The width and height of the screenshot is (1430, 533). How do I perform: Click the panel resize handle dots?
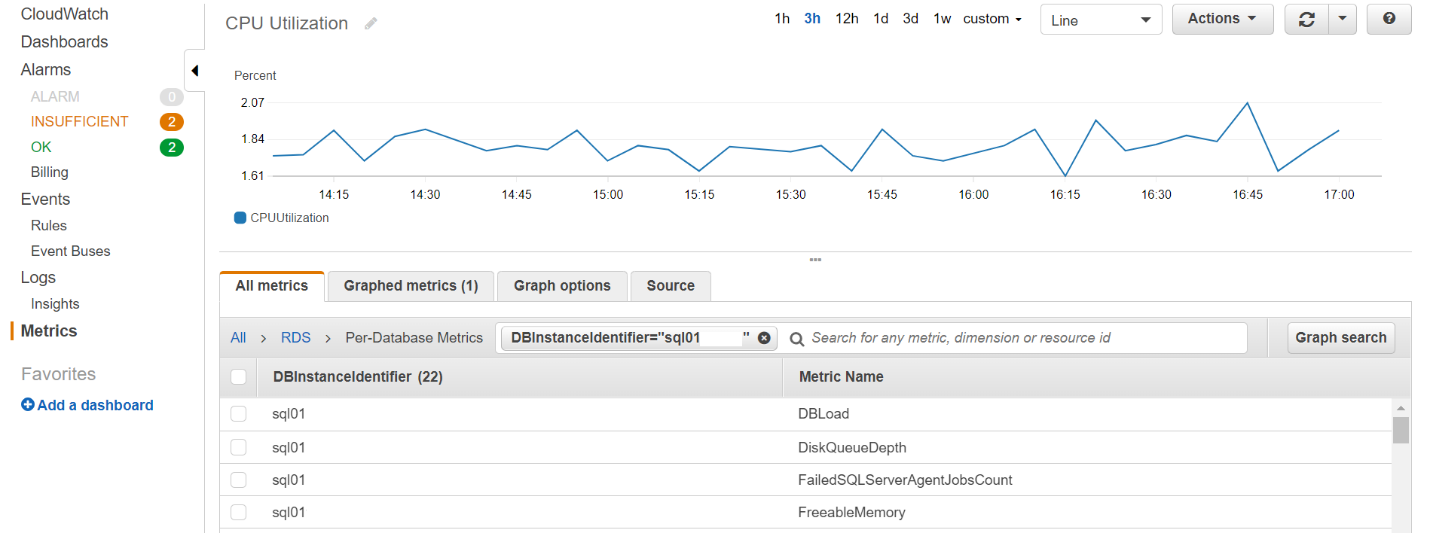click(815, 260)
